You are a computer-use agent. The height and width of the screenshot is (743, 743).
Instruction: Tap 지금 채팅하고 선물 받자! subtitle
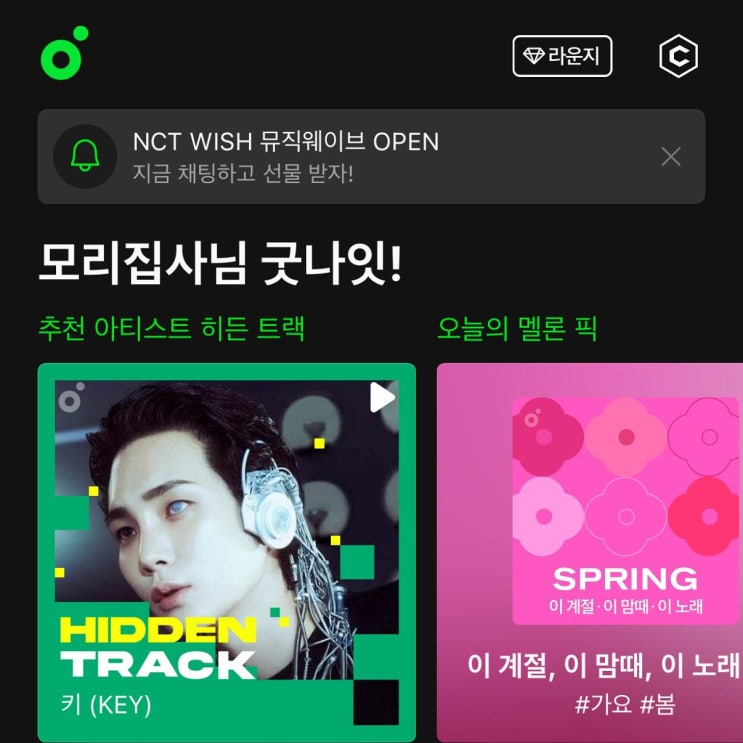[243, 173]
